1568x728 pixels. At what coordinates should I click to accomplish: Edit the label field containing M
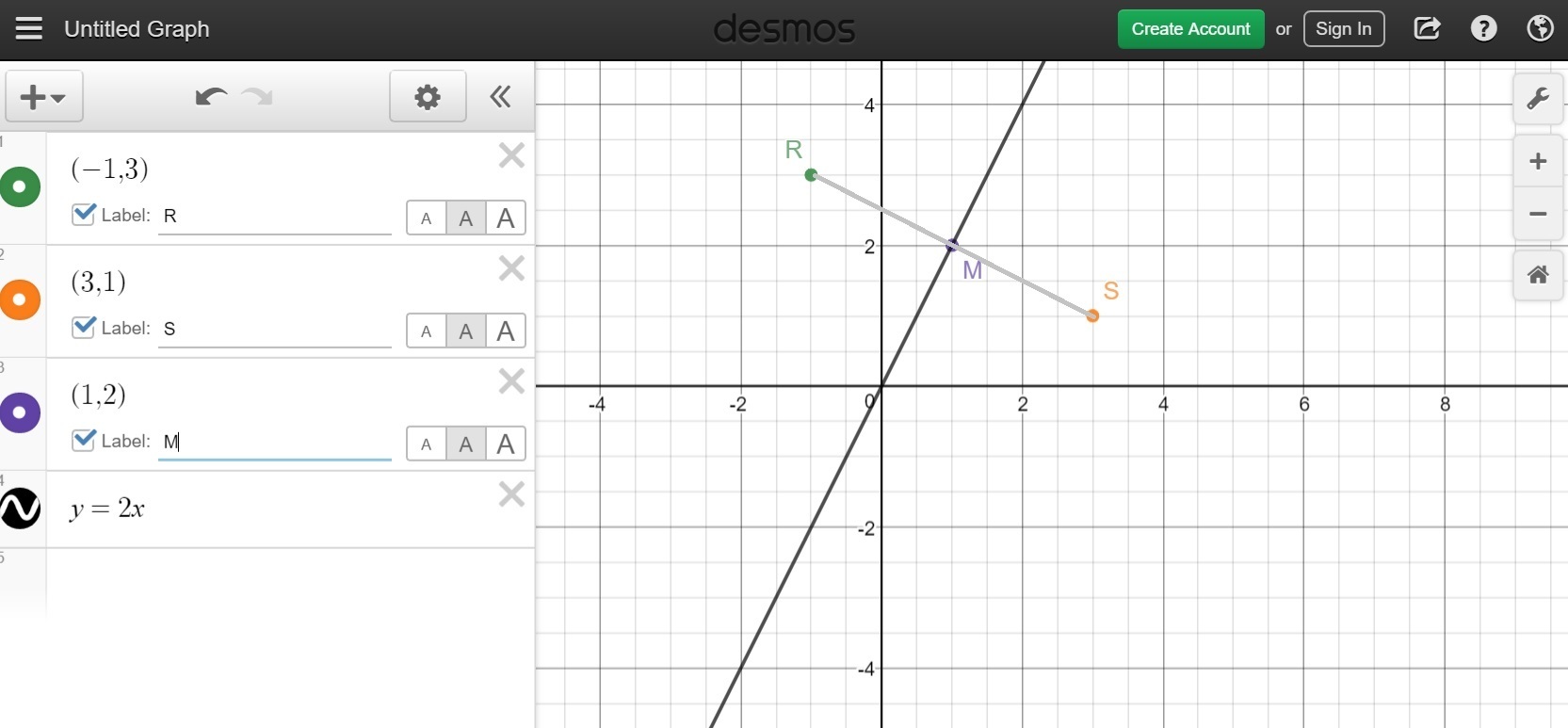275,442
